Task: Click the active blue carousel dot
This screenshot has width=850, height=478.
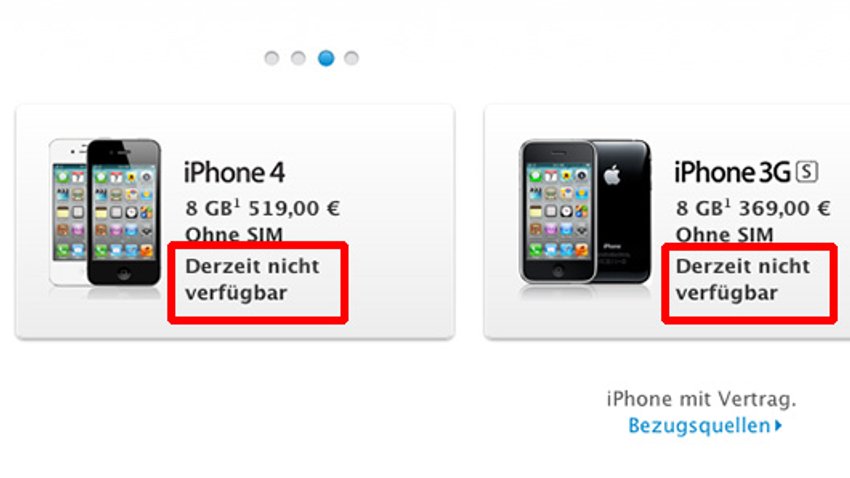Action: [x=326, y=58]
